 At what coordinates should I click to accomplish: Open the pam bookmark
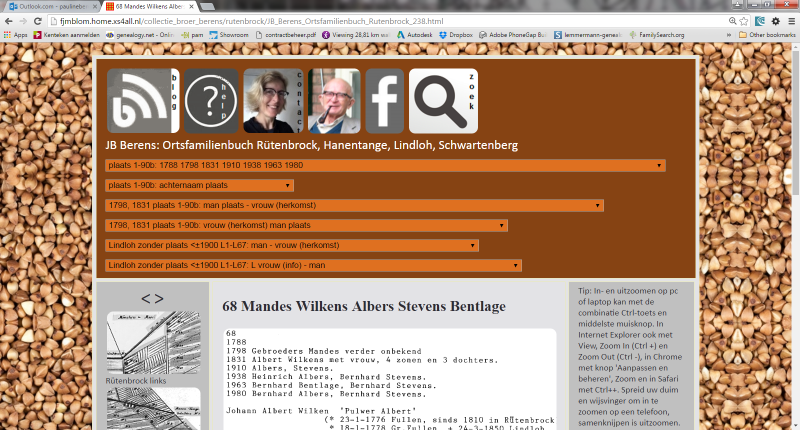click(x=192, y=35)
